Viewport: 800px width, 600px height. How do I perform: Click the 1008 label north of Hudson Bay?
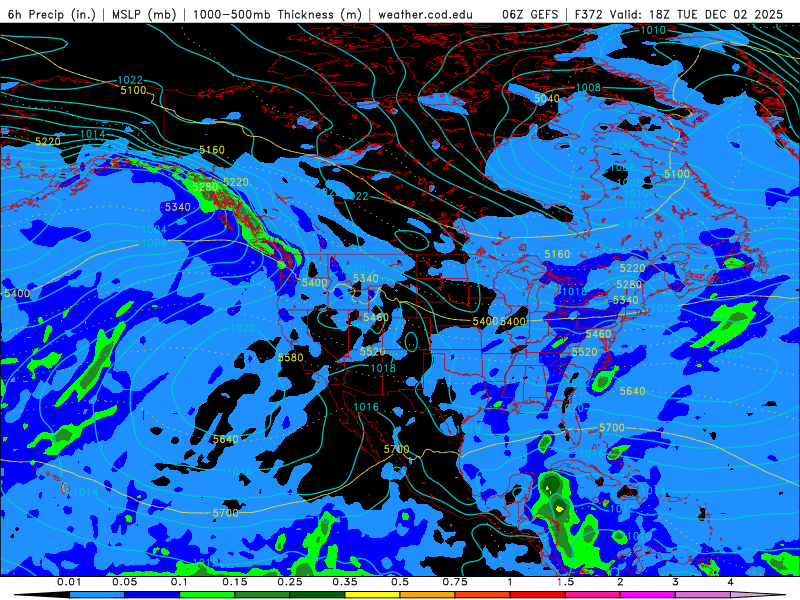(x=588, y=88)
